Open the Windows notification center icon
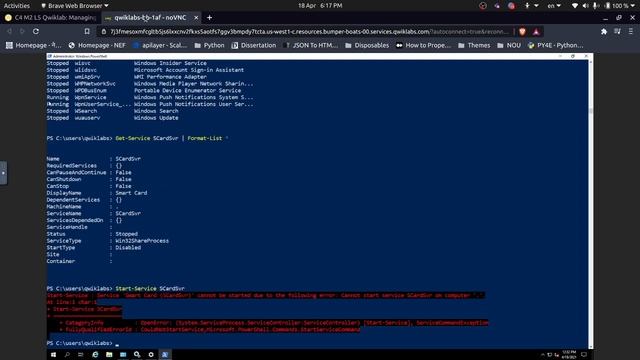The image size is (640, 360). pos(584,355)
